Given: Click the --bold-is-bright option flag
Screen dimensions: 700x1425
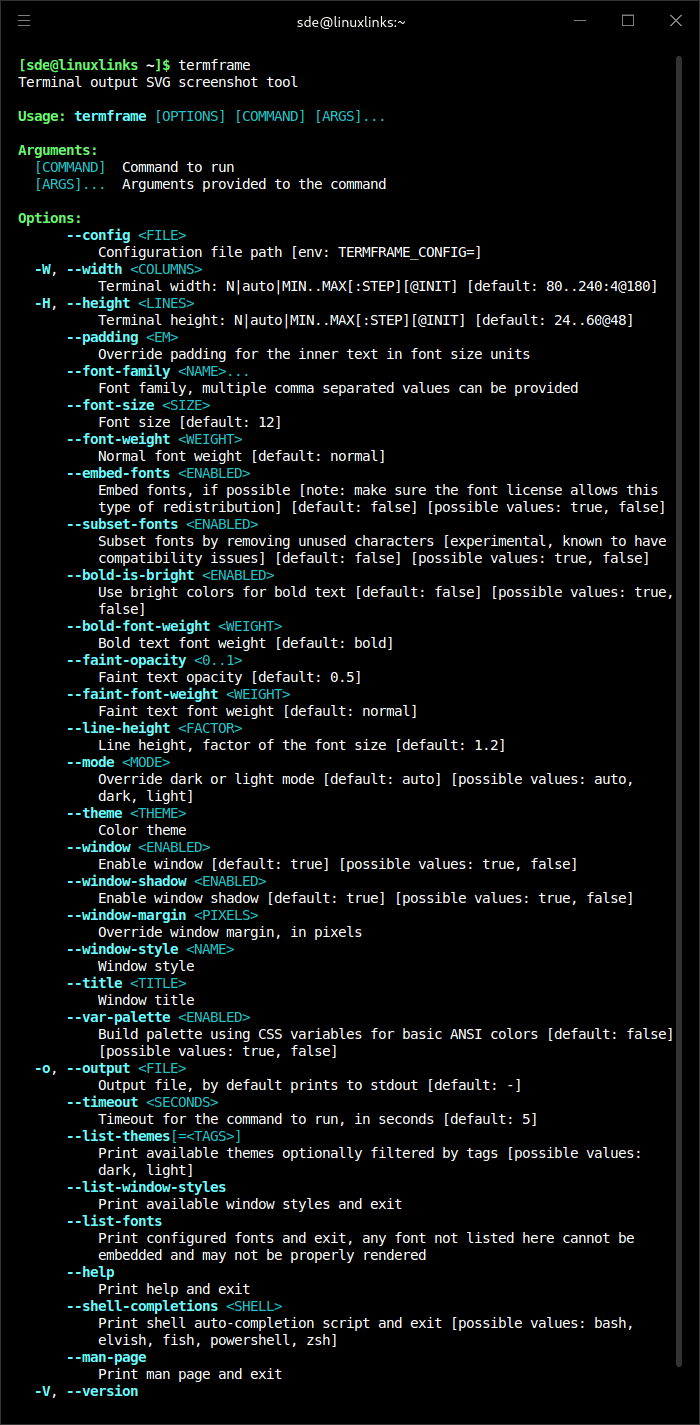Looking at the screenshot, I should (130, 575).
